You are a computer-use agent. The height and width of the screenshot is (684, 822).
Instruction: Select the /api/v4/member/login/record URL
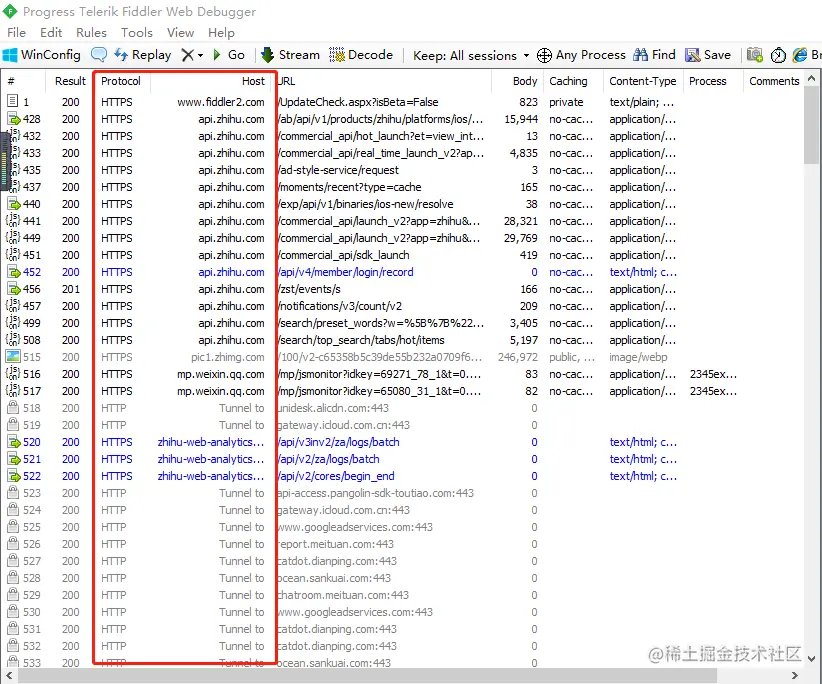[x=345, y=272]
